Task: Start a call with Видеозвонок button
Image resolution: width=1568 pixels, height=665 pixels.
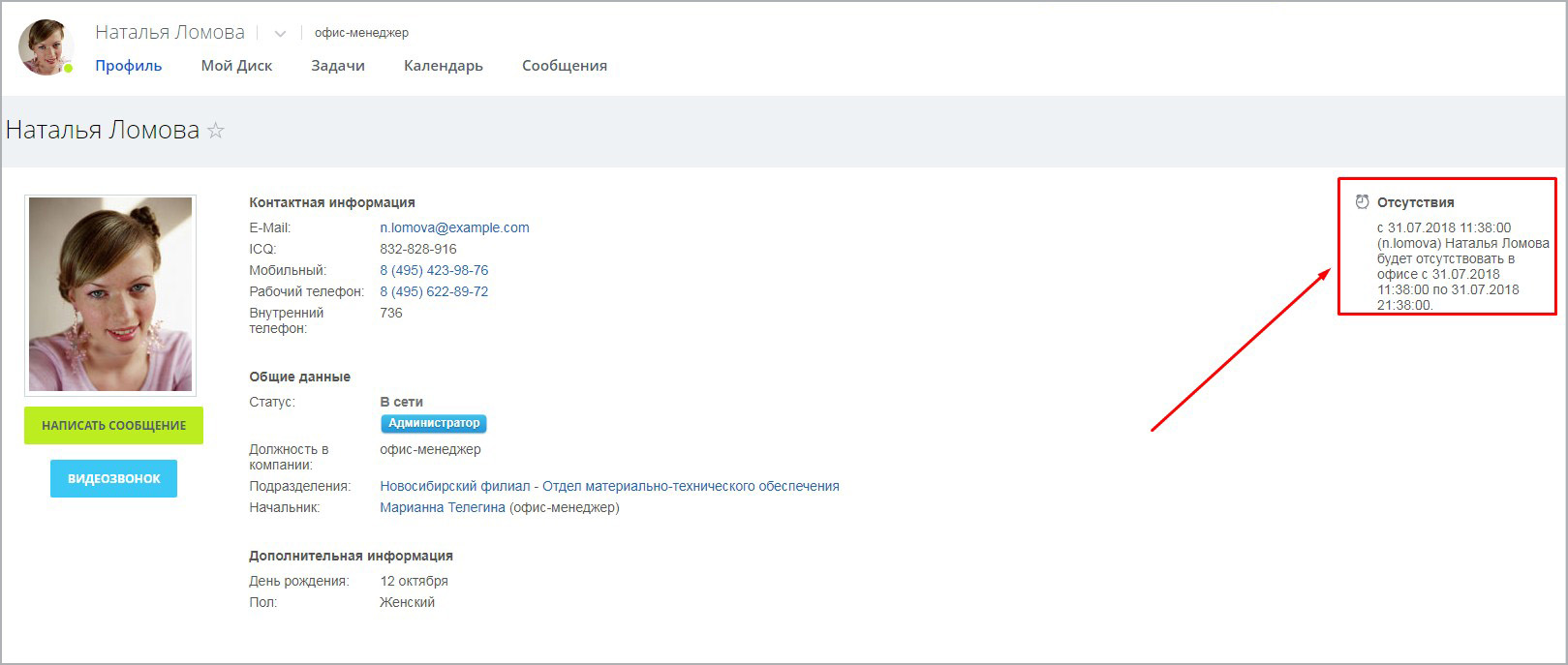Action: (x=113, y=478)
